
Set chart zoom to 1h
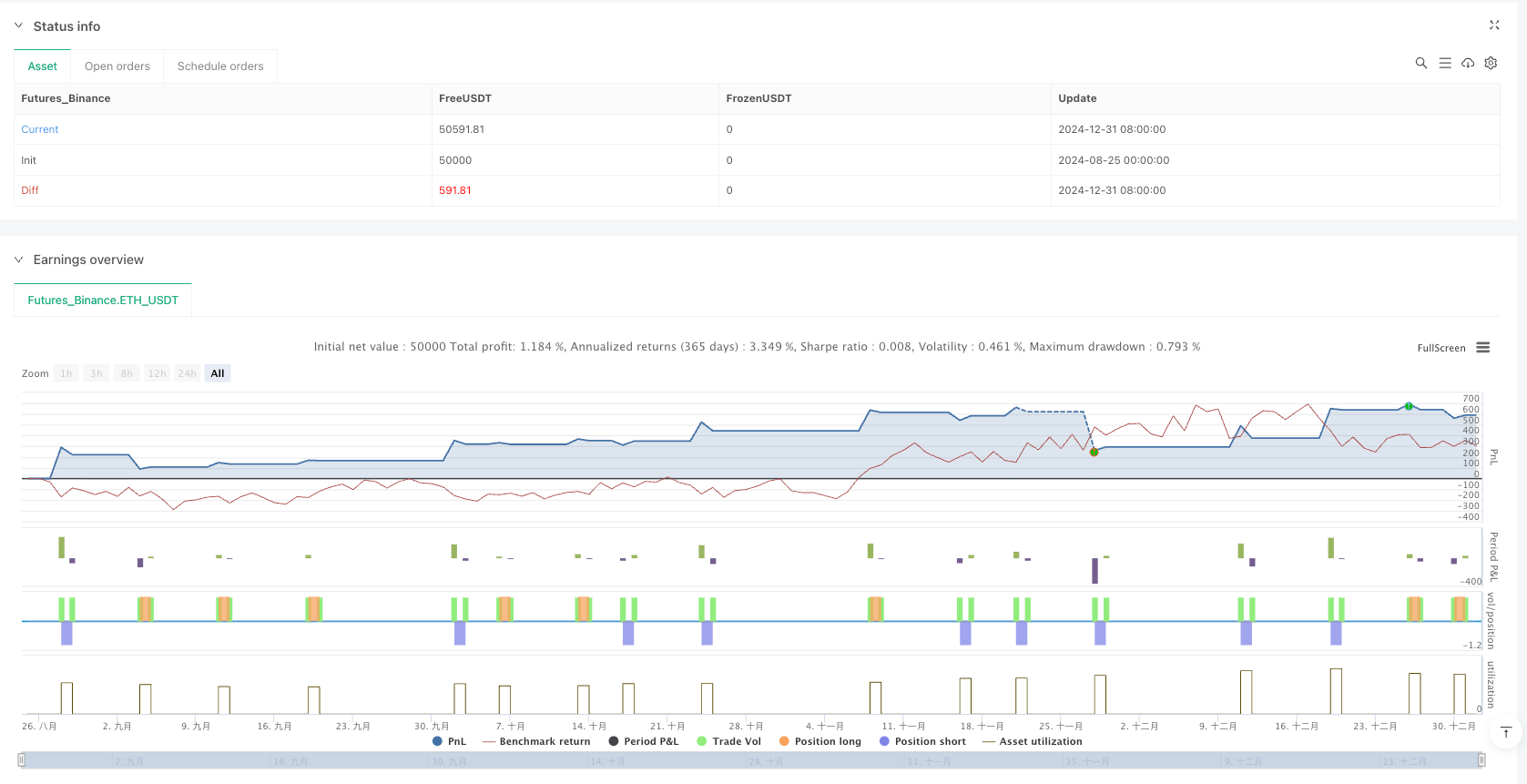coord(66,373)
